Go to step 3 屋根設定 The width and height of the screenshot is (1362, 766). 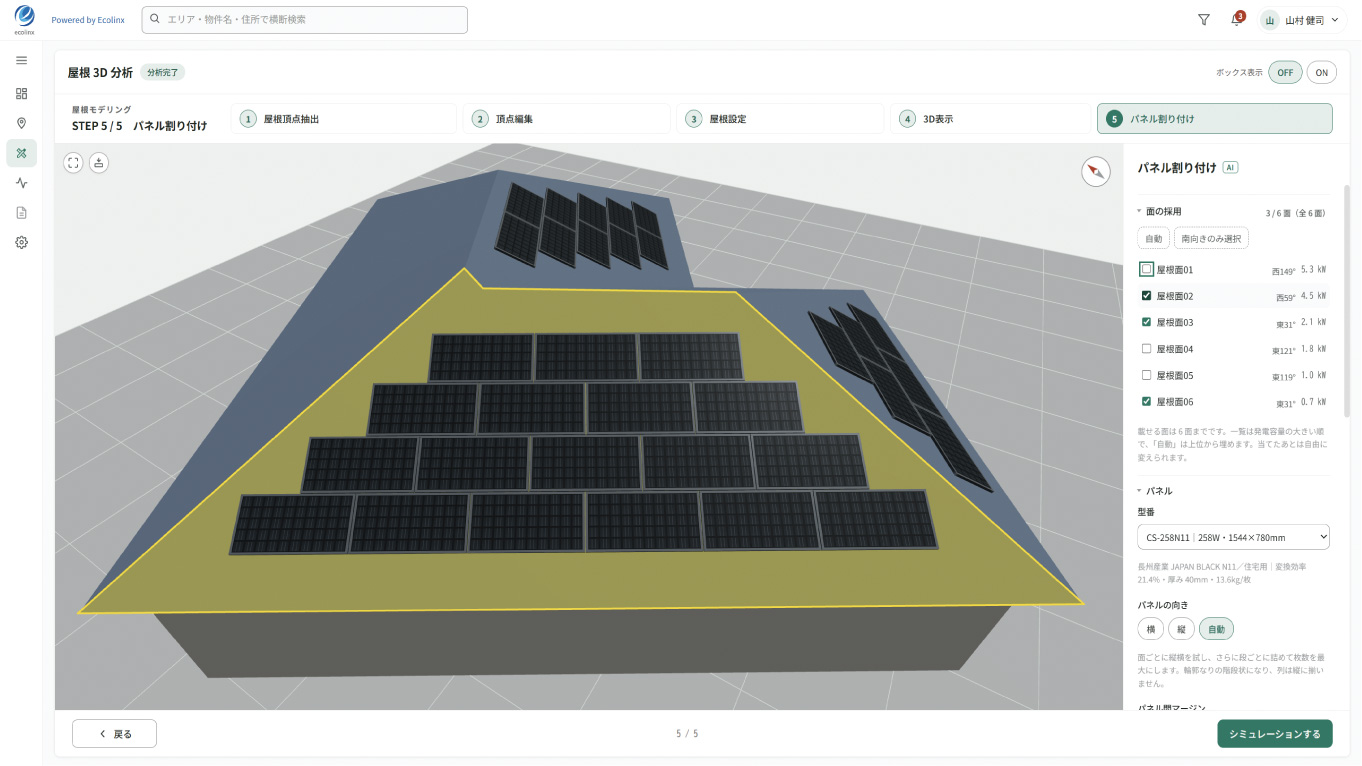[780, 119]
